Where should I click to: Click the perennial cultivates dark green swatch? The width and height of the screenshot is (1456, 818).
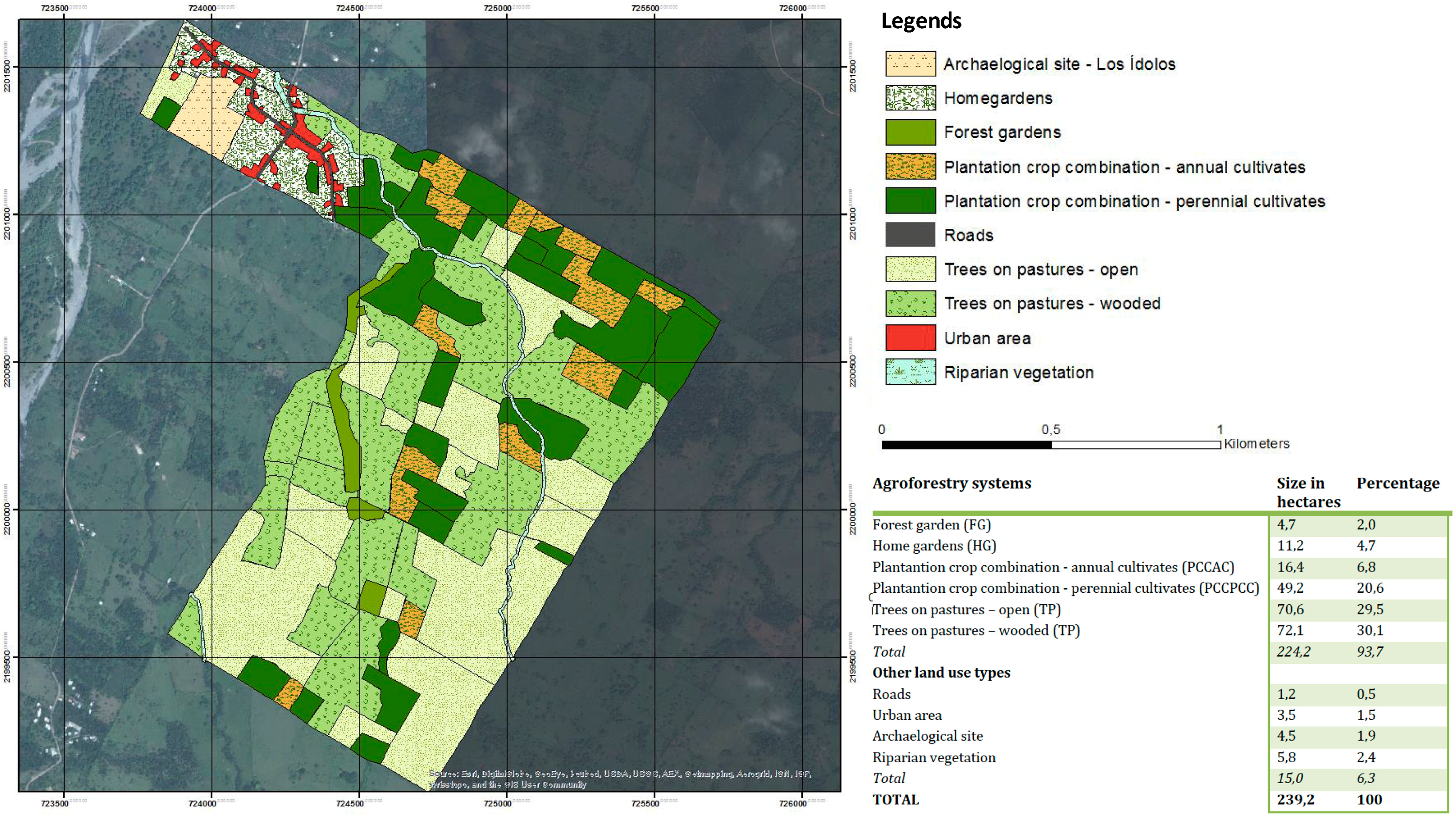910,201
